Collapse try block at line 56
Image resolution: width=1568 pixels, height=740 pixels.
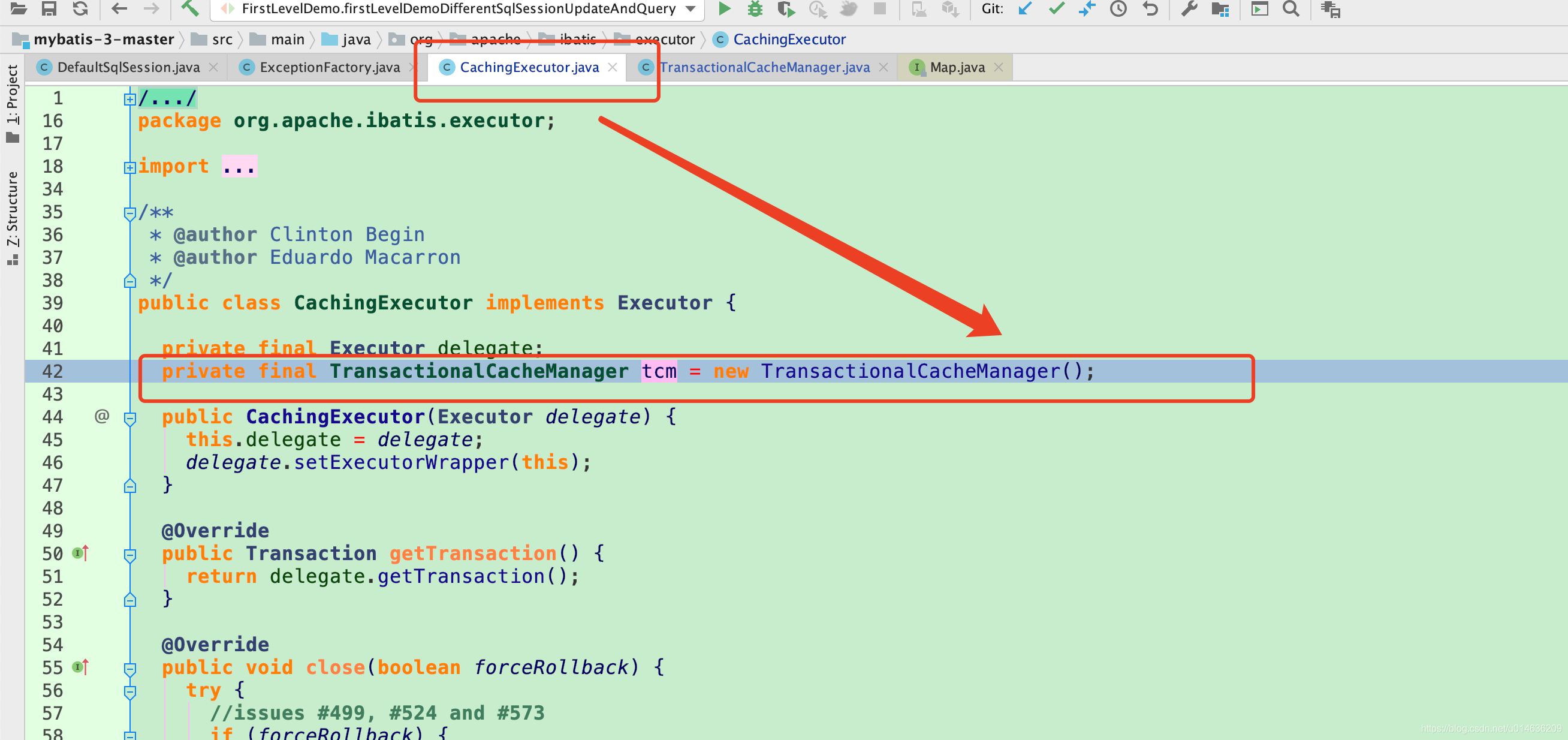[x=129, y=691]
